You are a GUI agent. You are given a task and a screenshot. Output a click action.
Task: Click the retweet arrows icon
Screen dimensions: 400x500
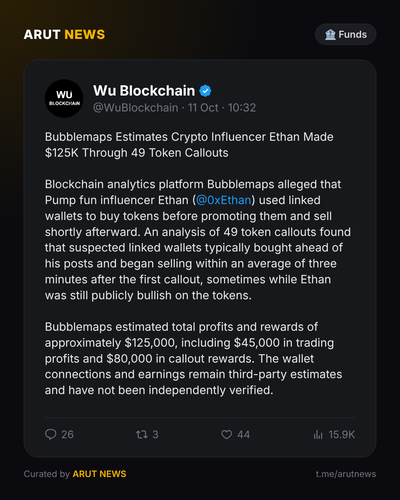point(142,434)
